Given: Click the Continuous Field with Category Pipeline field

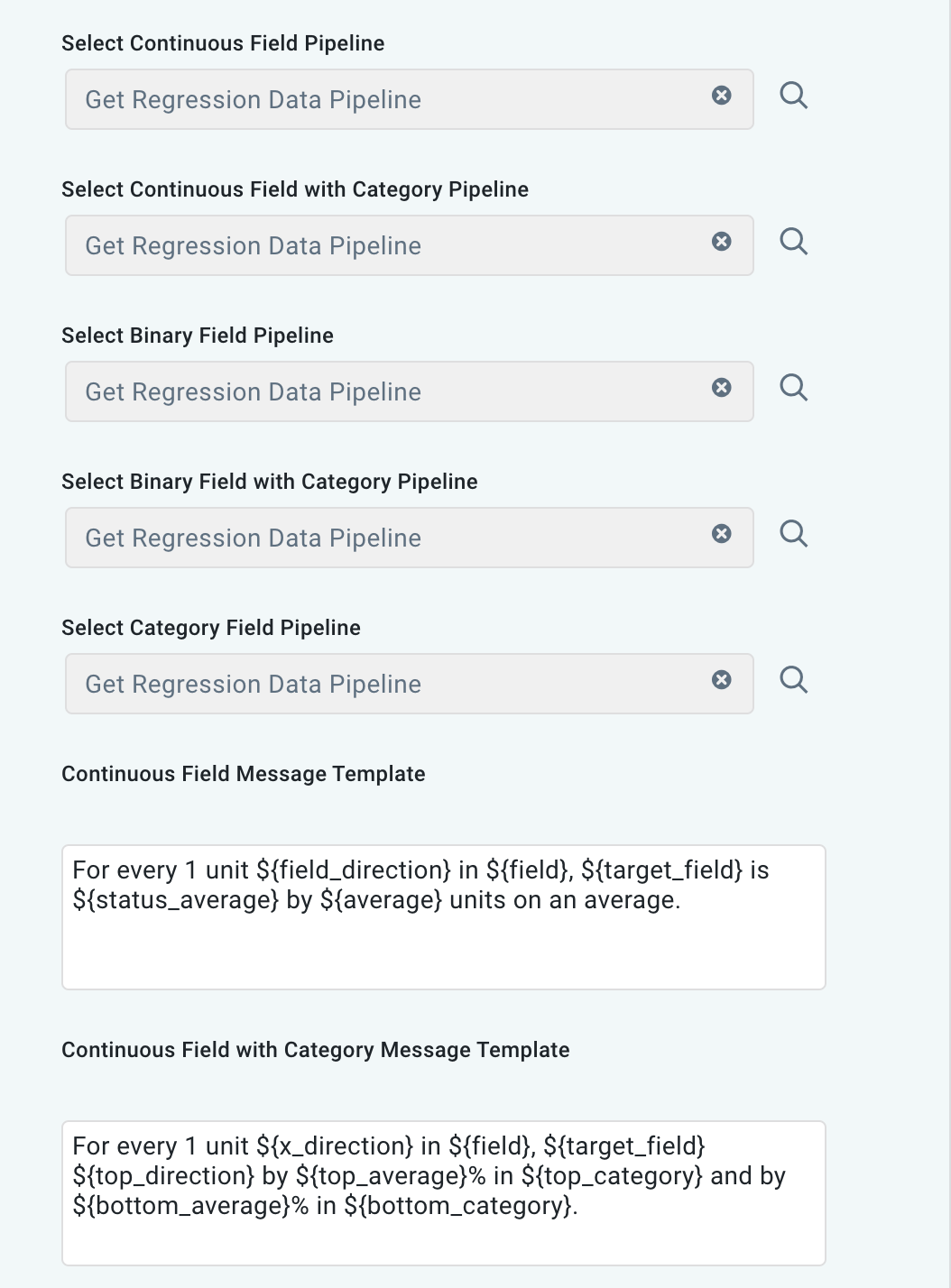Looking at the screenshot, I should click(361, 245).
